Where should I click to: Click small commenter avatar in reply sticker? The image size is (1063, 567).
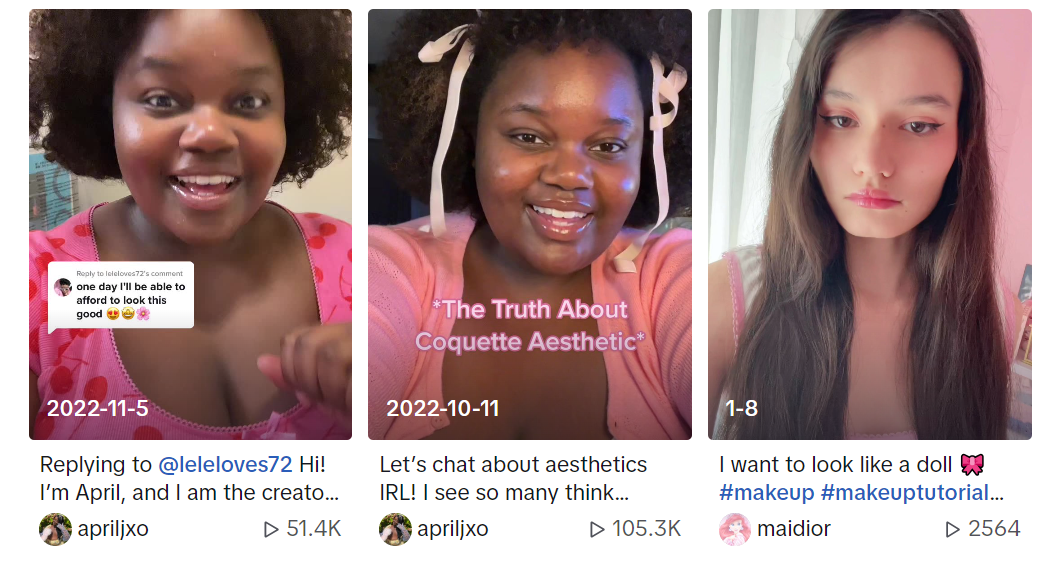pyautogui.click(x=63, y=287)
